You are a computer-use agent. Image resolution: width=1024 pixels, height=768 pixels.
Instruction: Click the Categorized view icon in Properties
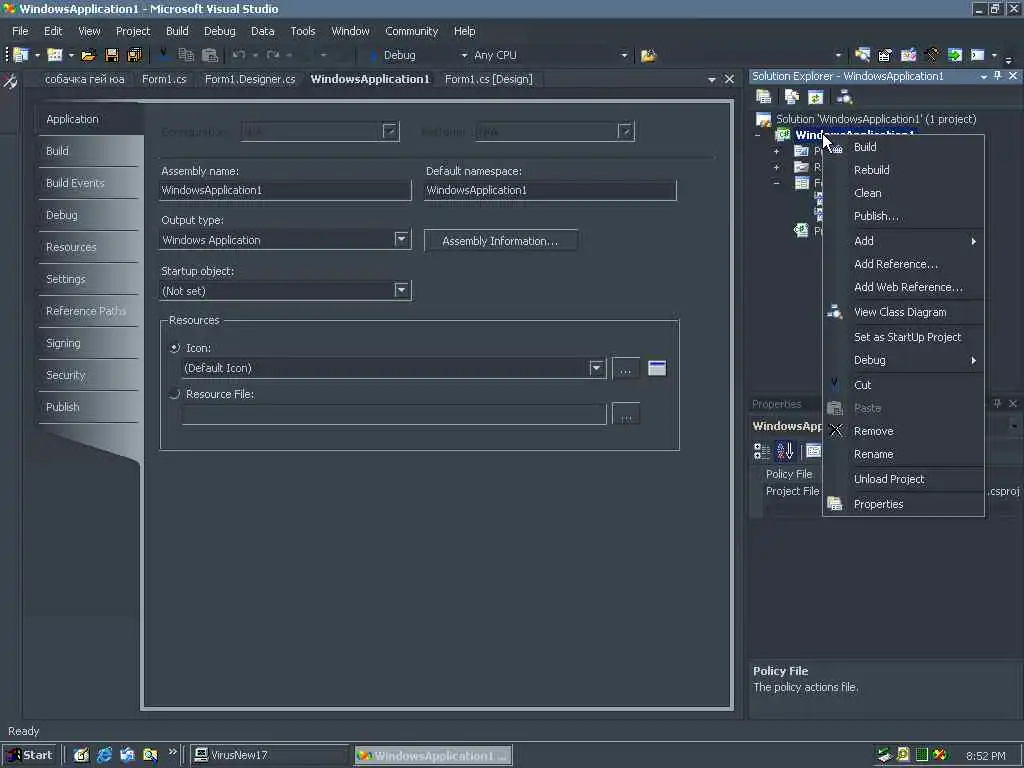click(x=762, y=451)
